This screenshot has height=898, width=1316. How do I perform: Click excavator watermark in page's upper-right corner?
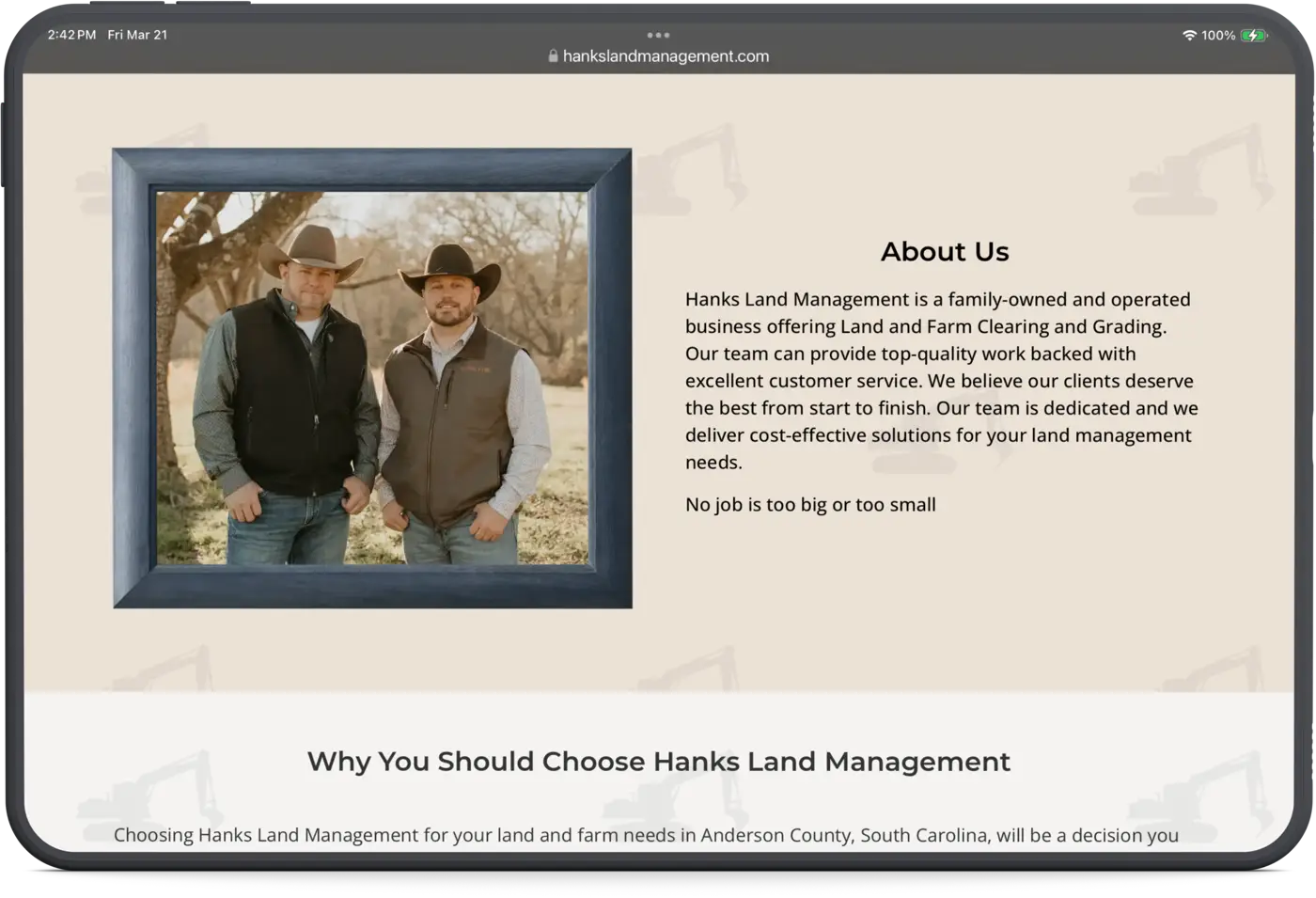(1194, 174)
